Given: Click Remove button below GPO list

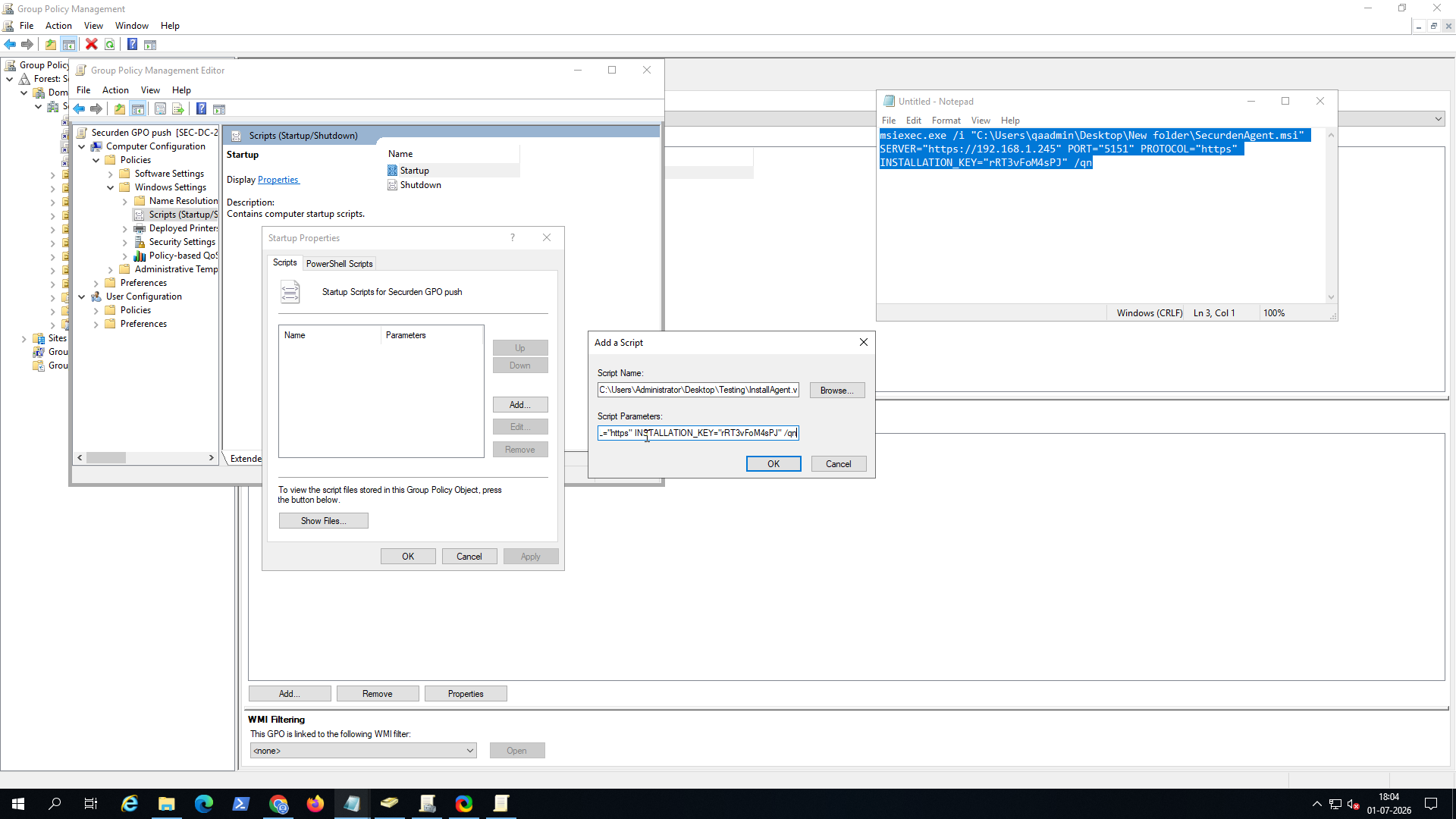Looking at the screenshot, I should [378, 694].
